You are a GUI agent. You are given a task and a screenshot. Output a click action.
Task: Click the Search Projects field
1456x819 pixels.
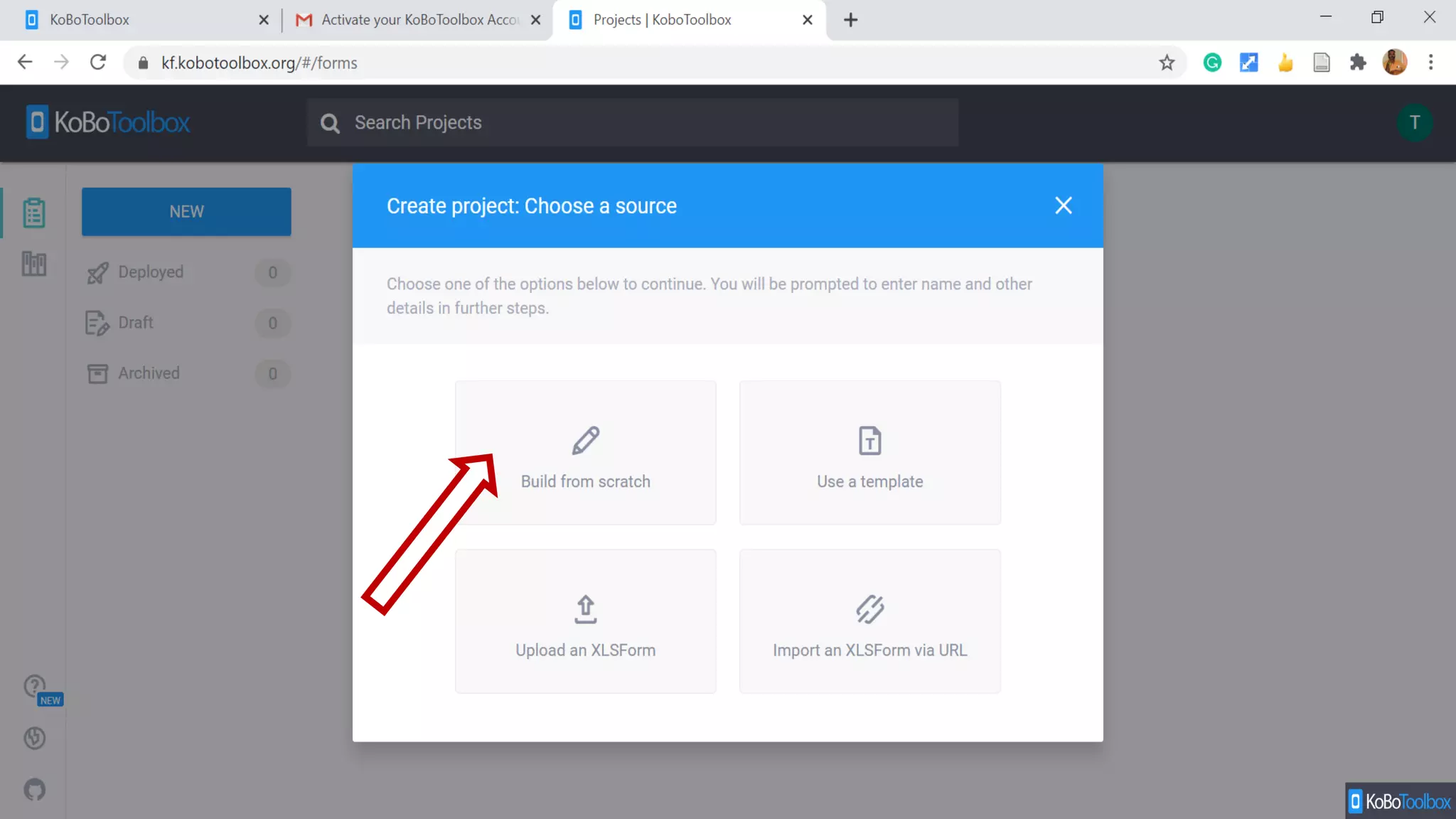click(x=633, y=122)
